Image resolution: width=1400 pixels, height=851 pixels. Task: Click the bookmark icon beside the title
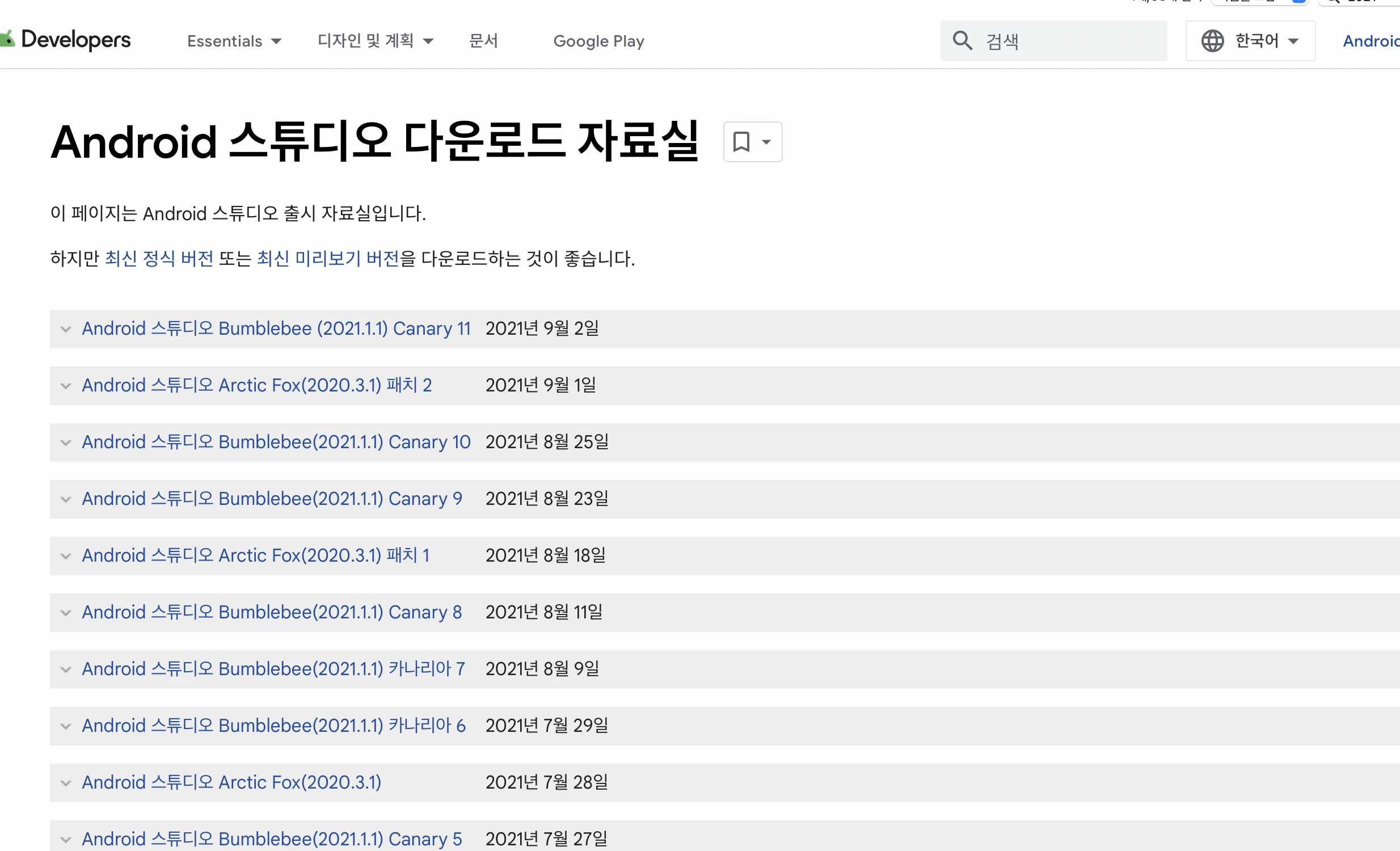click(x=741, y=141)
